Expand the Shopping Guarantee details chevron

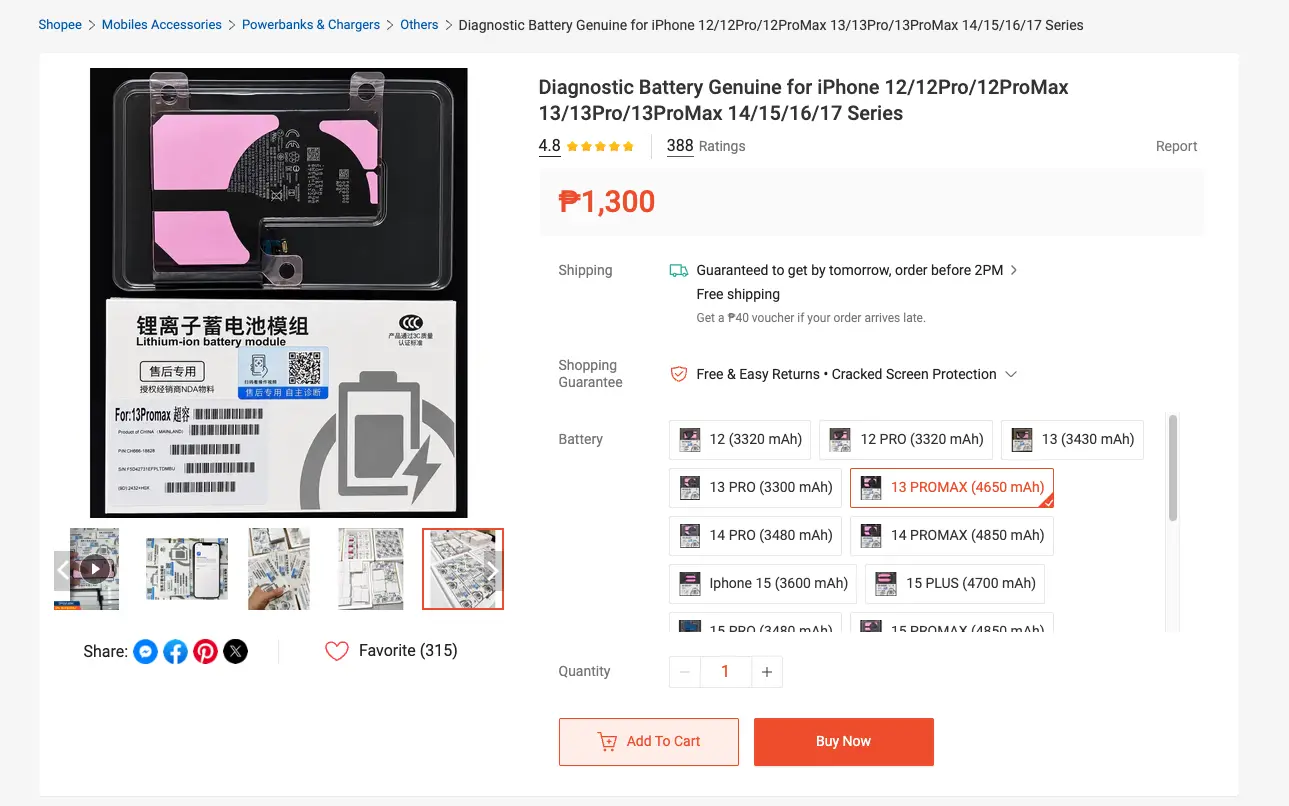[x=1011, y=374]
